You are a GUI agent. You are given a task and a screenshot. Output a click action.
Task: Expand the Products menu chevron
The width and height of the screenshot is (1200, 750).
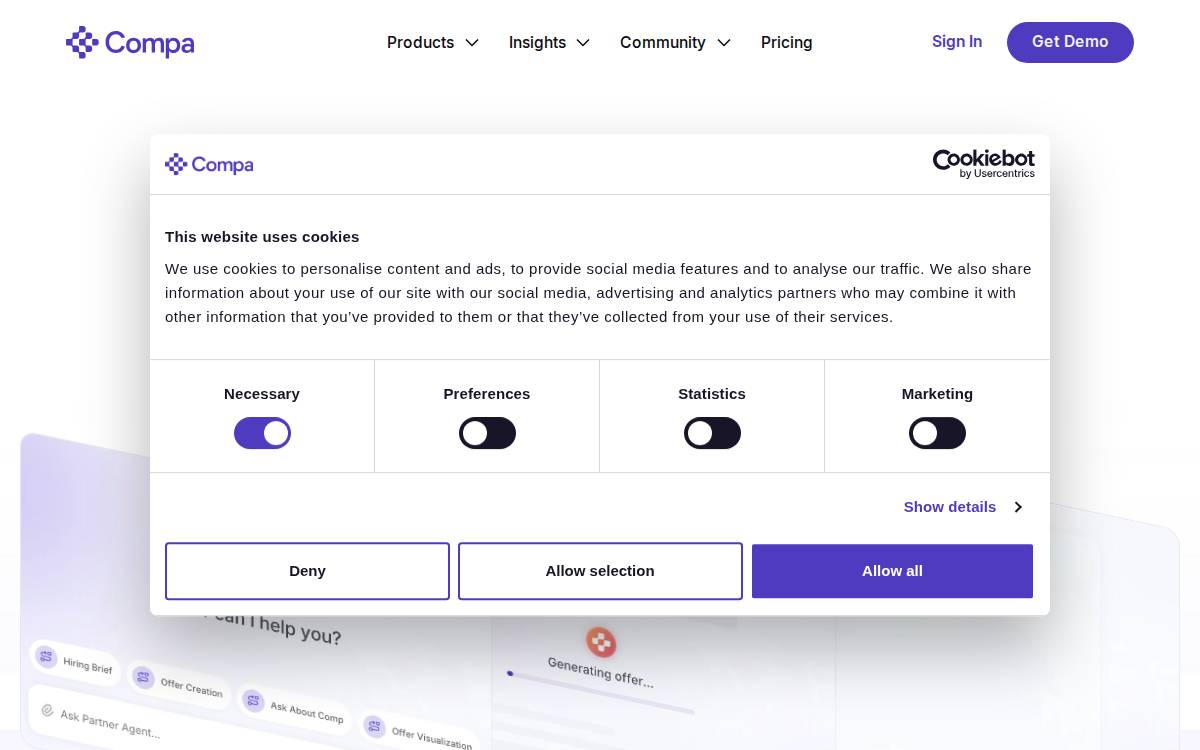[x=472, y=42]
